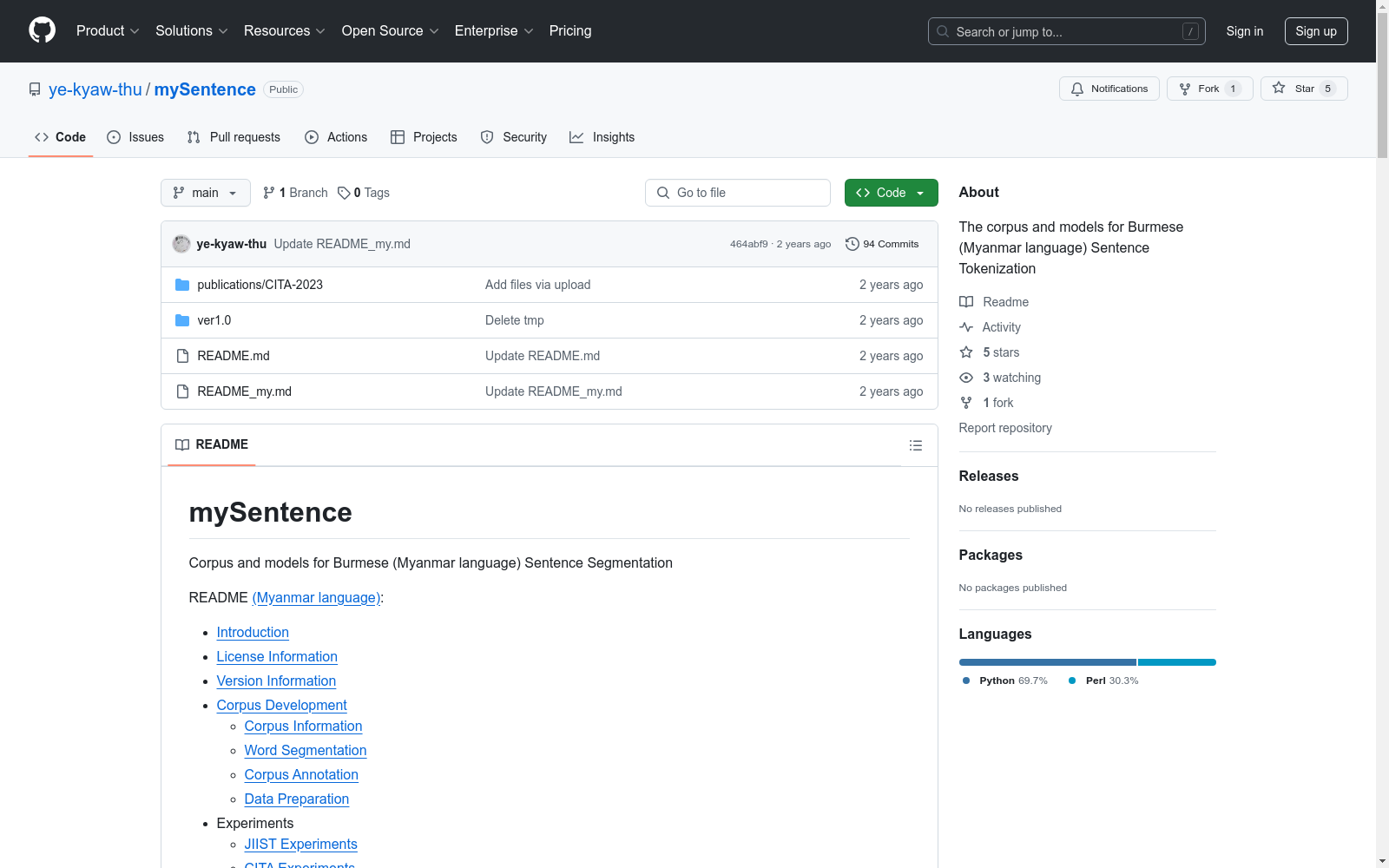Open the Projects tab
Screen dimensions: 1389x868
point(424,137)
